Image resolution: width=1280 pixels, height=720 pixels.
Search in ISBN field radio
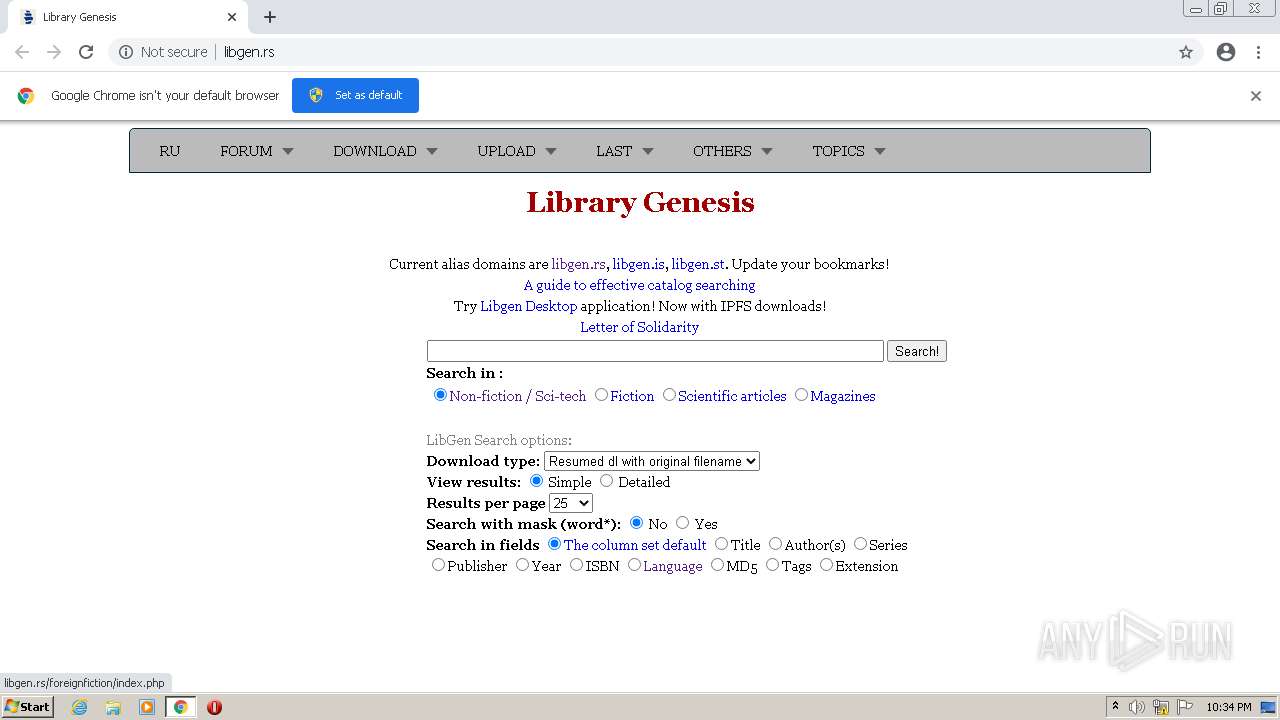click(576, 565)
